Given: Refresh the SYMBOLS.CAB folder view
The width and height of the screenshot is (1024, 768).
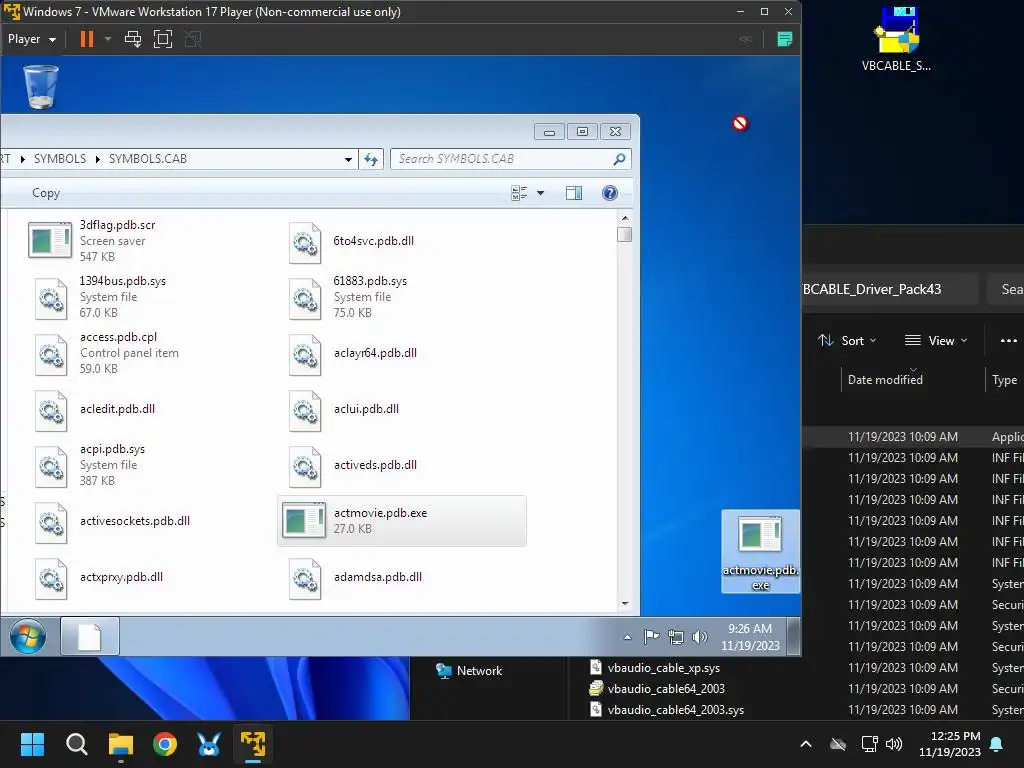Looking at the screenshot, I should point(371,159).
